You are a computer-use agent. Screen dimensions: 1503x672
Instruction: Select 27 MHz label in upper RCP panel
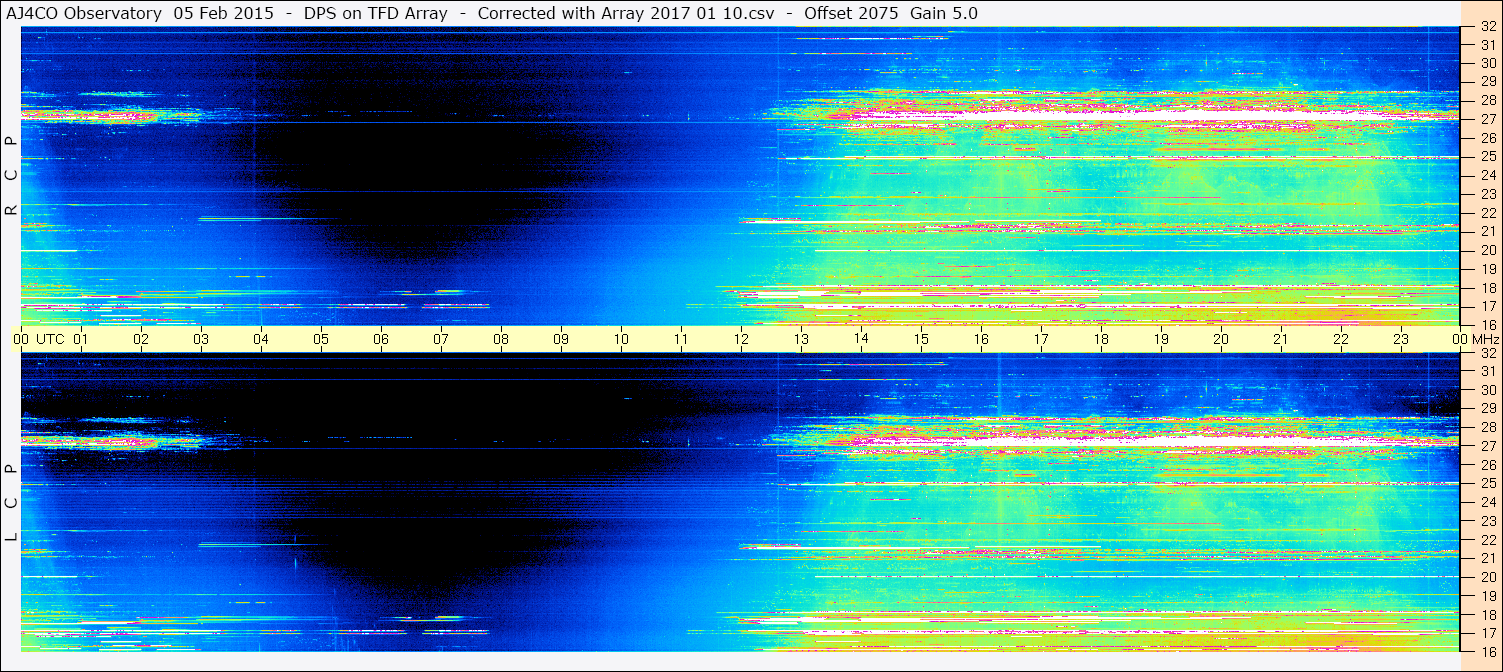click(1487, 119)
